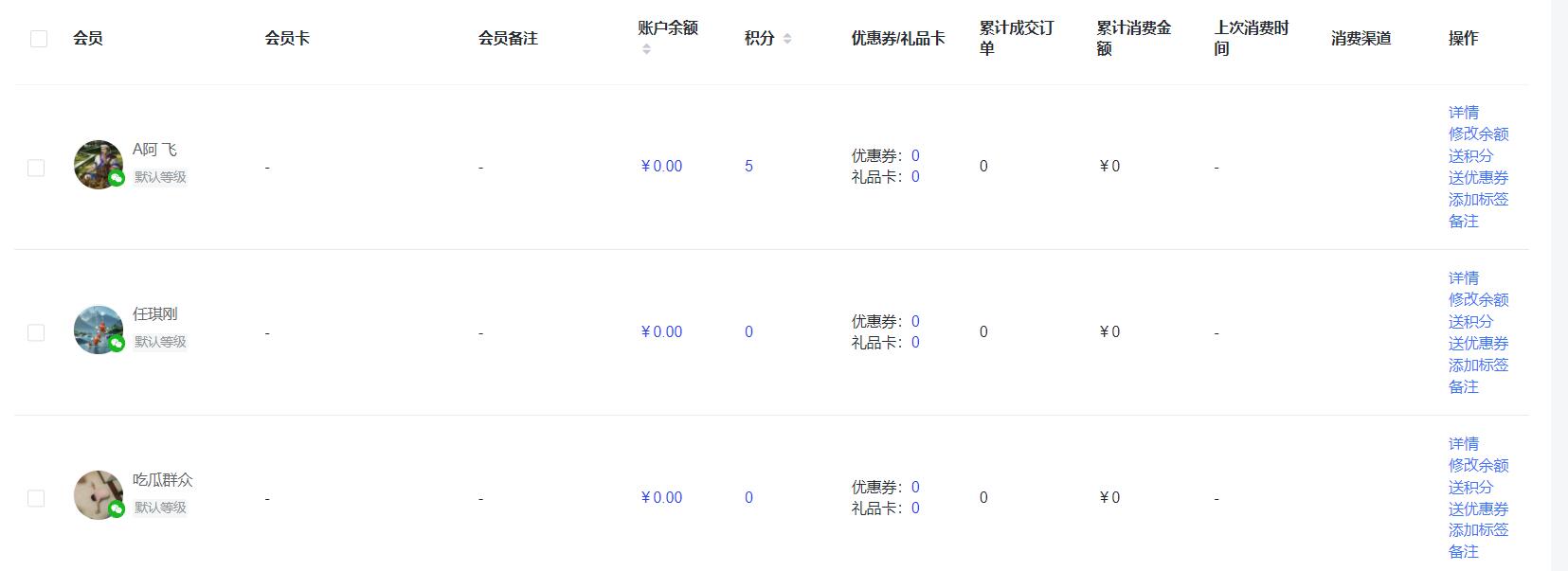The width and height of the screenshot is (1568, 571).
Task: Tick the checkbox for 吃瓜群众
Action: (x=36, y=498)
